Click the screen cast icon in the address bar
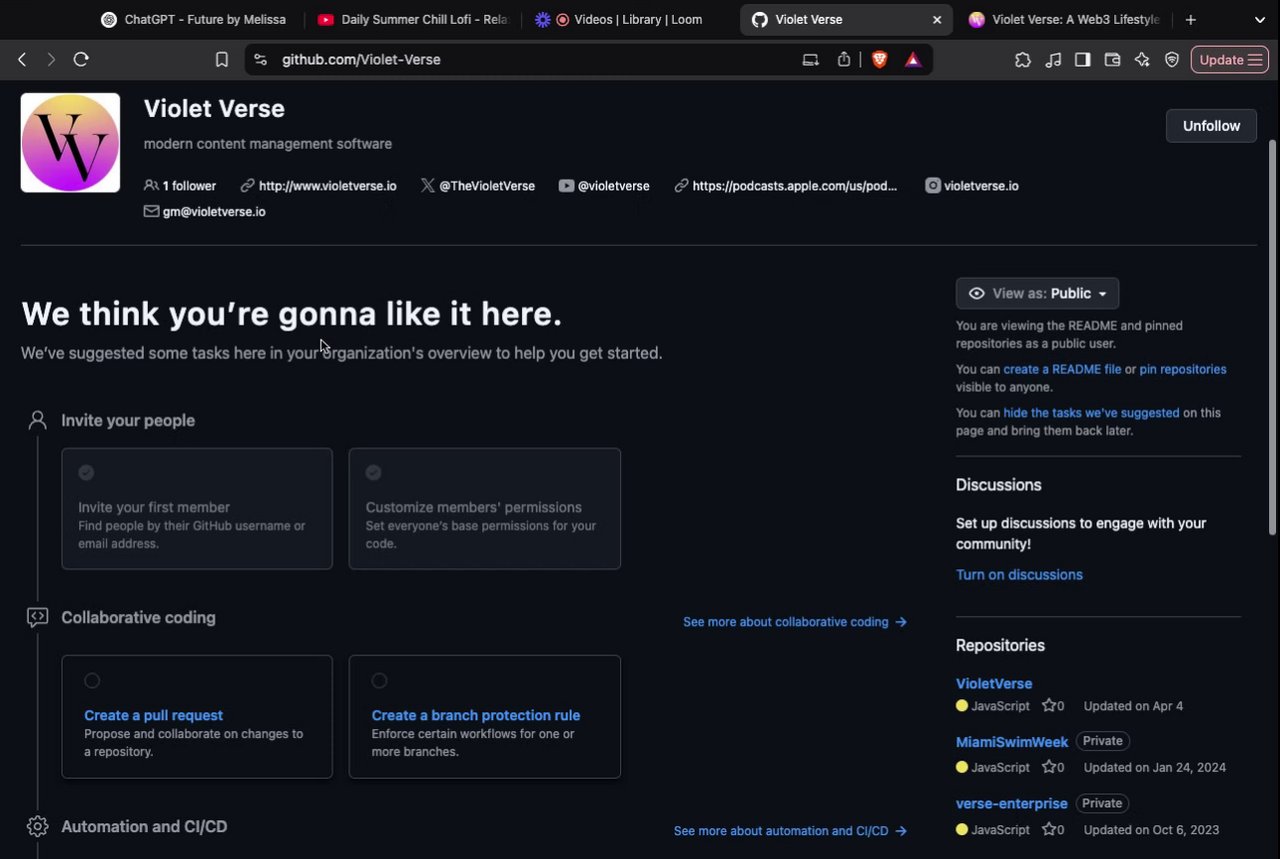Viewport: 1280px width, 859px height. pyautogui.click(x=811, y=60)
